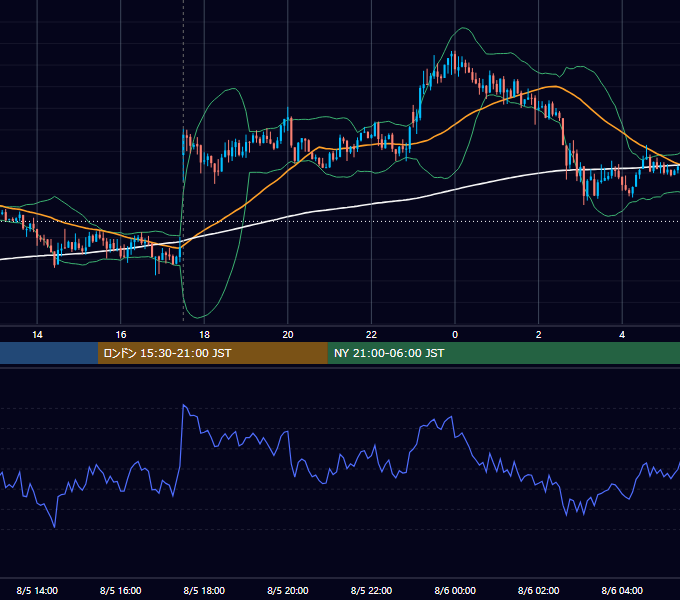Click the 8/6 02:00 date label
This screenshot has width=680, height=600.
[539, 590]
